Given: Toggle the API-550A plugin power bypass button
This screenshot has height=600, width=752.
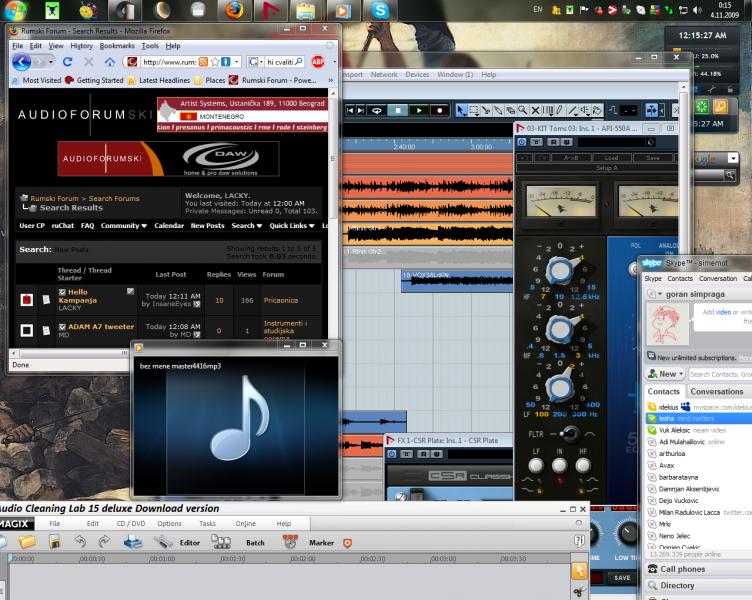Looking at the screenshot, I should click(522, 143).
